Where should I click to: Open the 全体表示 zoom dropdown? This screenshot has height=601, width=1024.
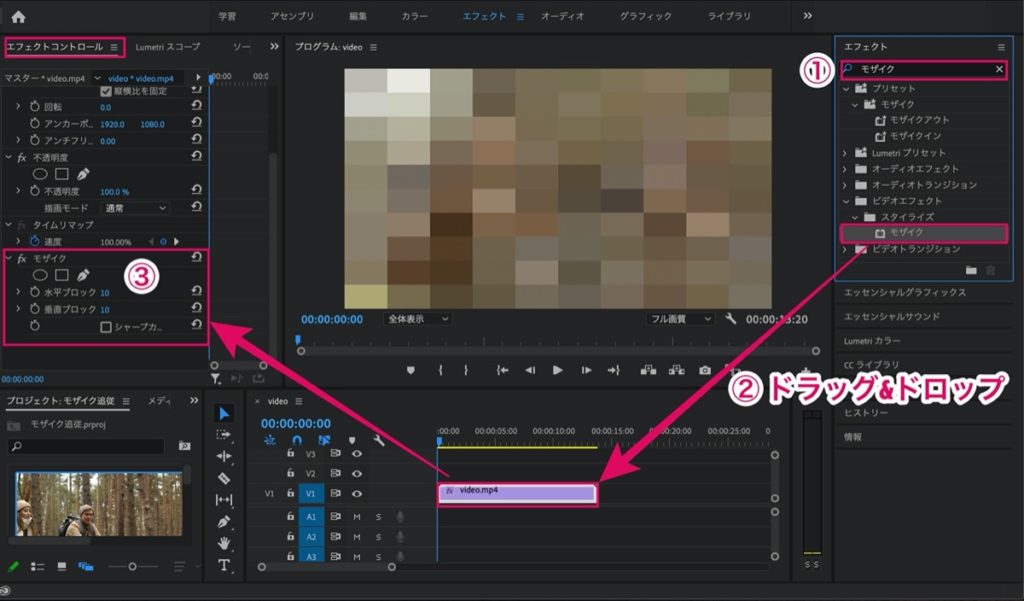coord(417,319)
